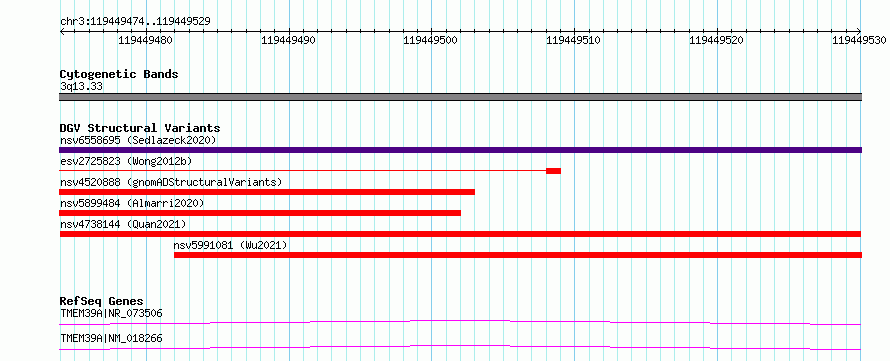Select the magenta TMEM39A|NM_018266 transcript line
The image size is (890, 361).
460,347
